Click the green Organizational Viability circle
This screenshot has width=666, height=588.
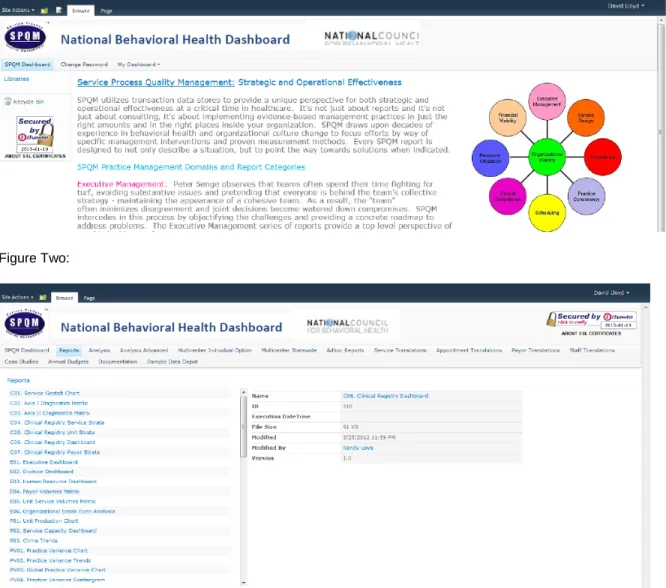pos(547,157)
